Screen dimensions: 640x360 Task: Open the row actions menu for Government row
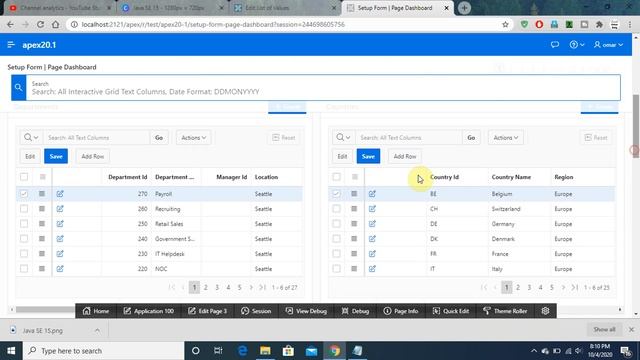[x=42, y=239]
